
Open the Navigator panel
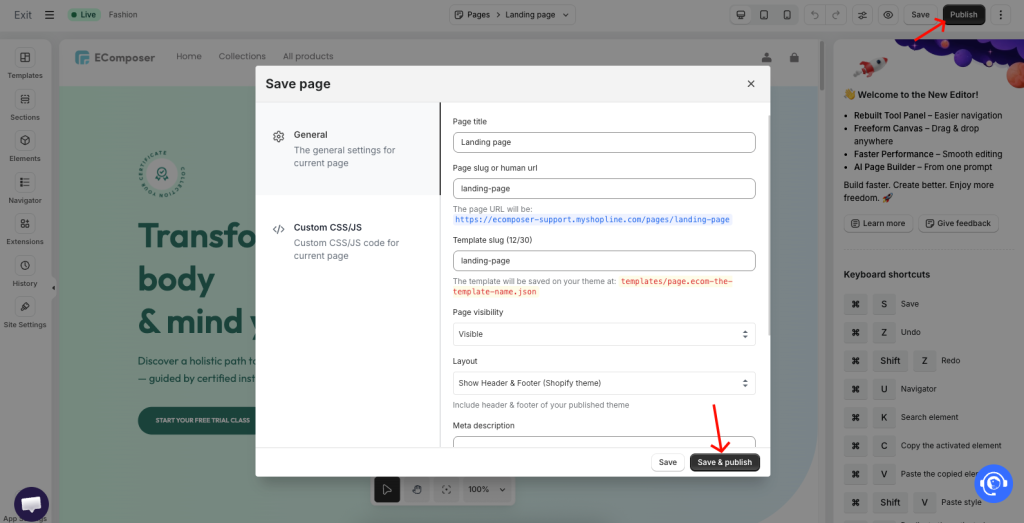coord(25,188)
